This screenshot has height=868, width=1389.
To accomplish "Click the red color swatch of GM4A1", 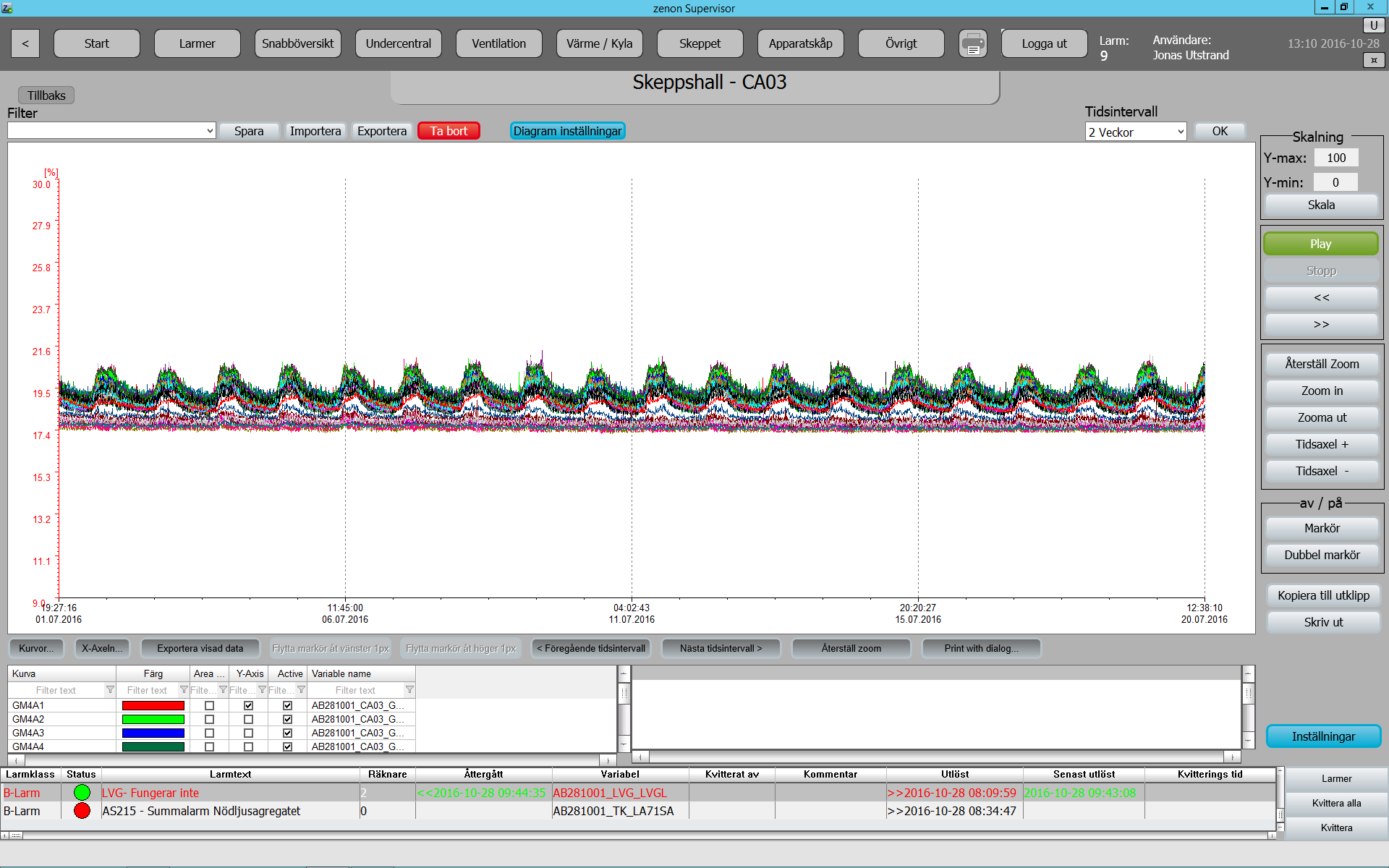I will click(x=153, y=705).
